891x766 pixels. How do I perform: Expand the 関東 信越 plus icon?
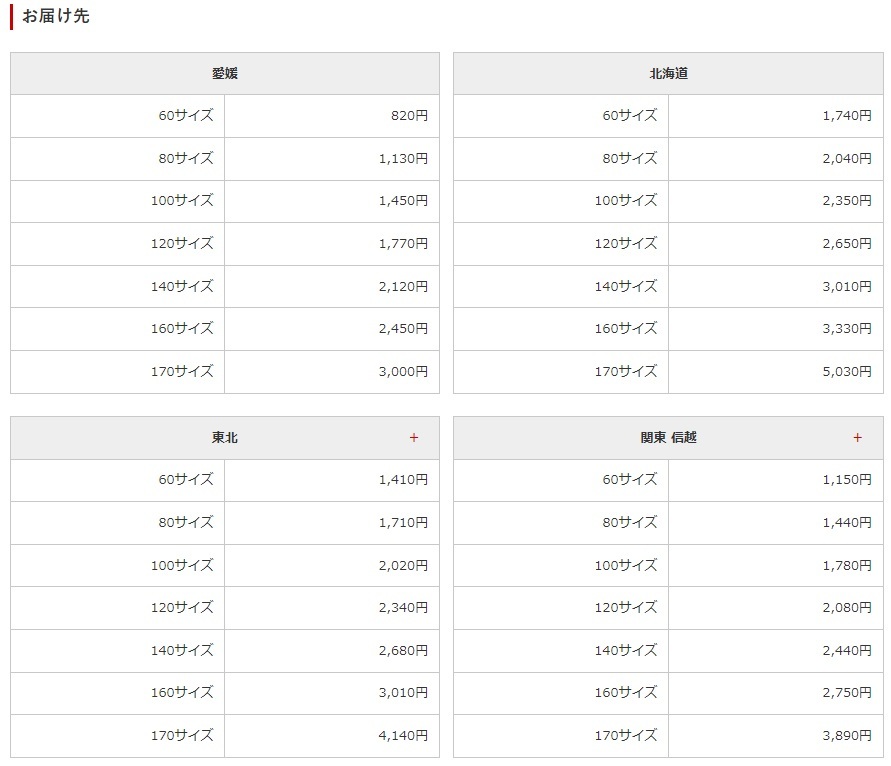(x=857, y=438)
